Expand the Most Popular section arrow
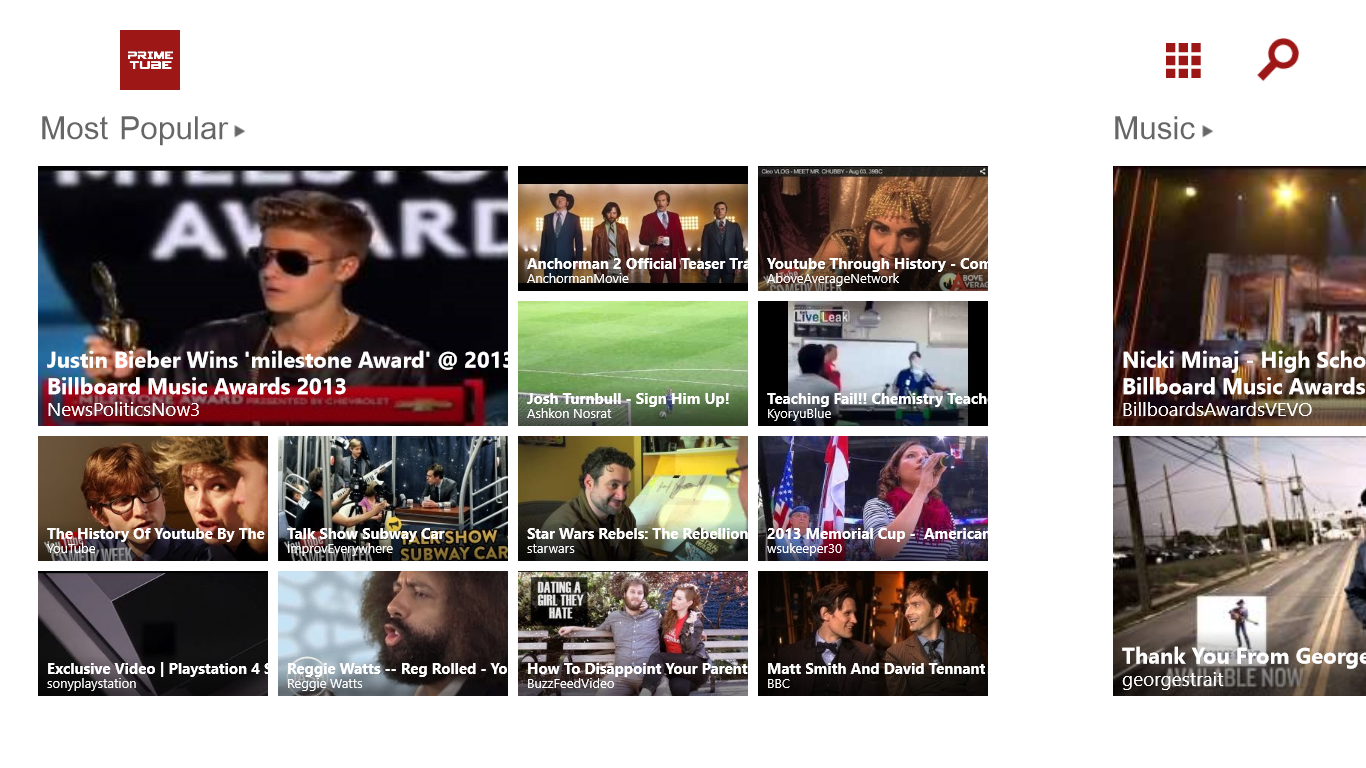This screenshot has height=768, width=1366. point(240,130)
